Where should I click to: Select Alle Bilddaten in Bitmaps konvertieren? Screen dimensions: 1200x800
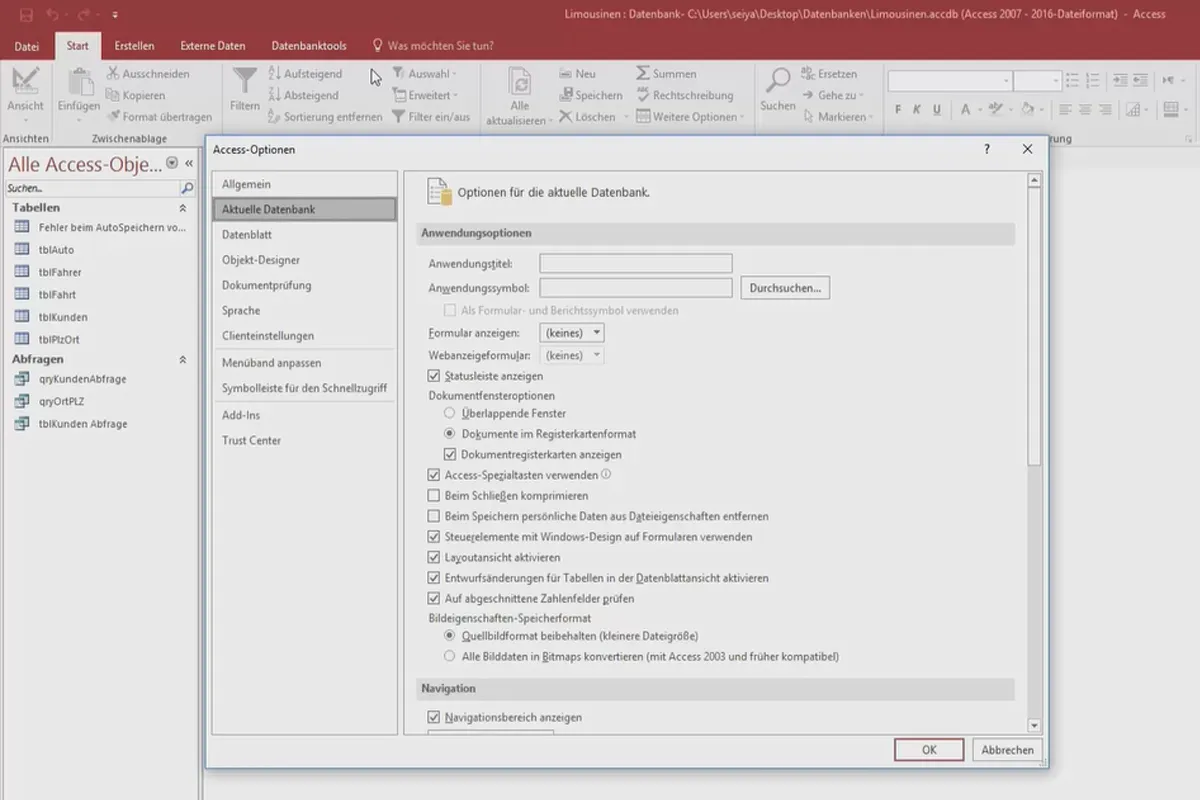pyautogui.click(x=450, y=657)
